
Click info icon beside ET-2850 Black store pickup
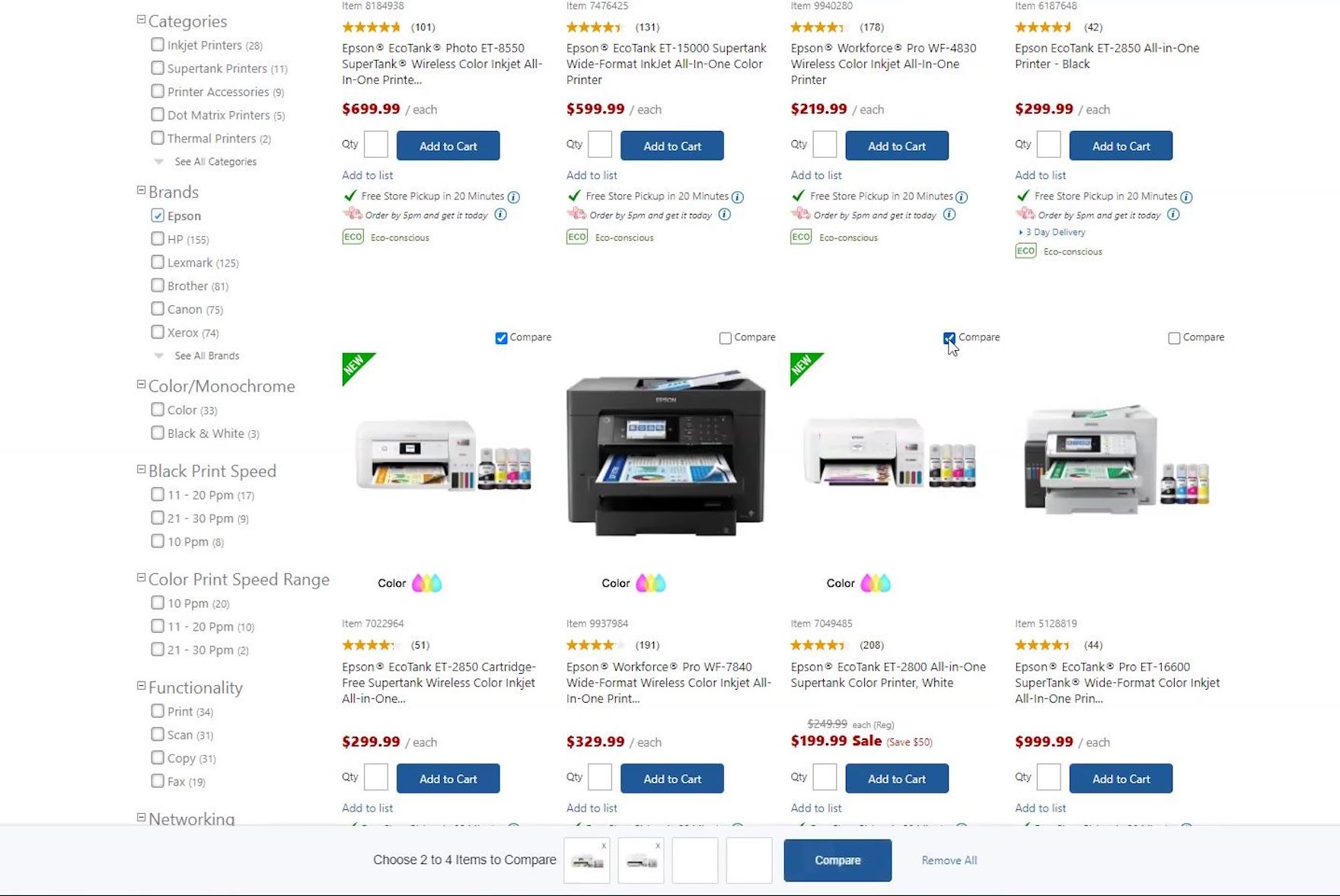click(1186, 197)
